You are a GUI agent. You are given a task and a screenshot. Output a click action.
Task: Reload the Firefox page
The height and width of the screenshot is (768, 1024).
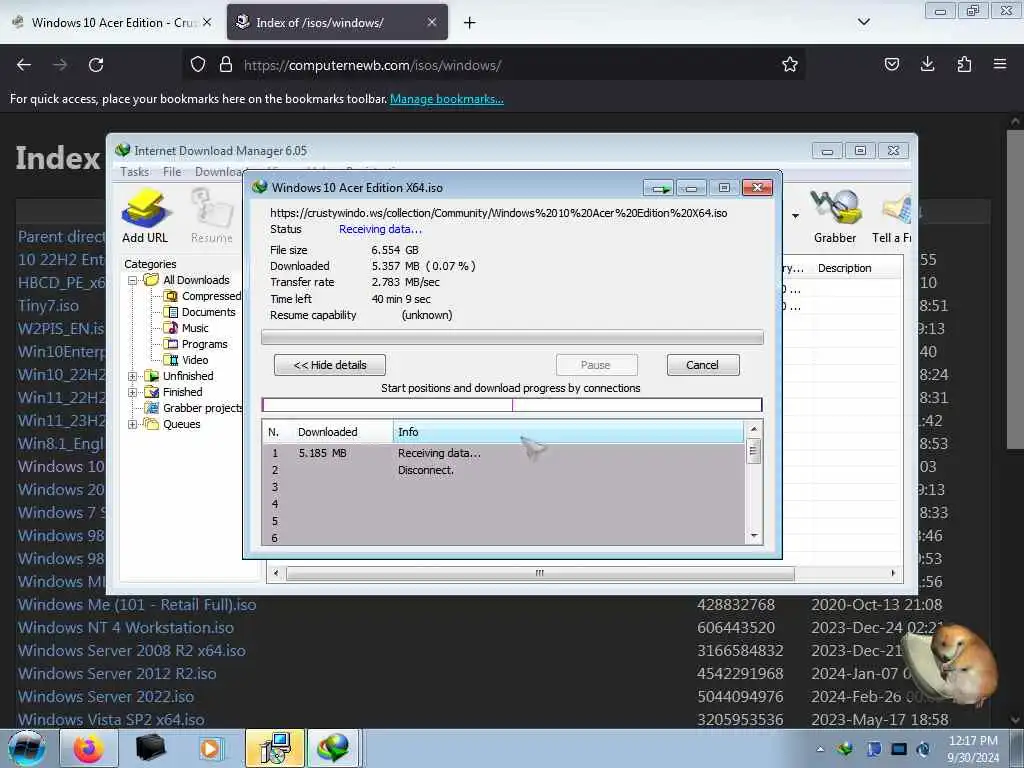tap(96, 65)
